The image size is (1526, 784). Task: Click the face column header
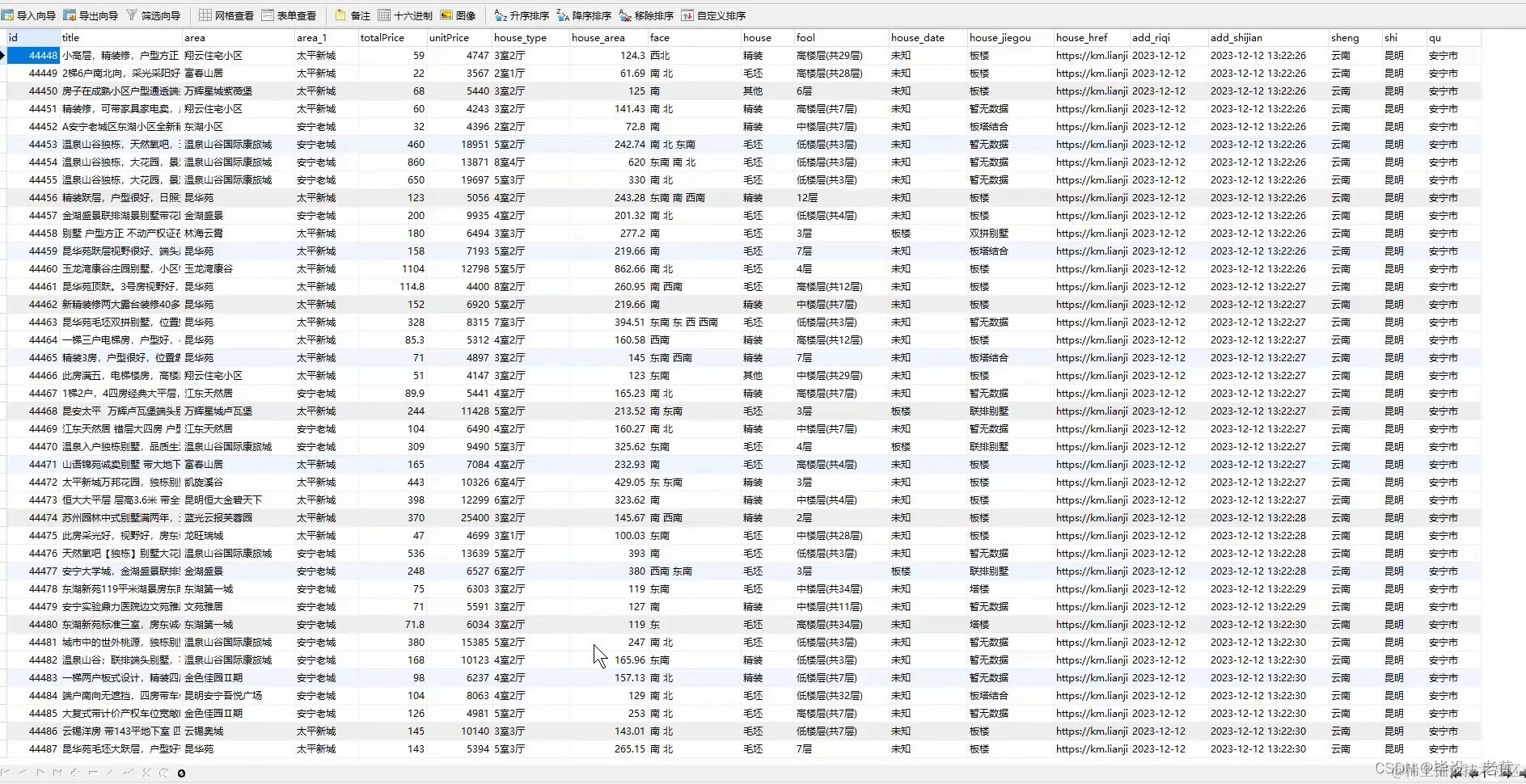(x=695, y=37)
